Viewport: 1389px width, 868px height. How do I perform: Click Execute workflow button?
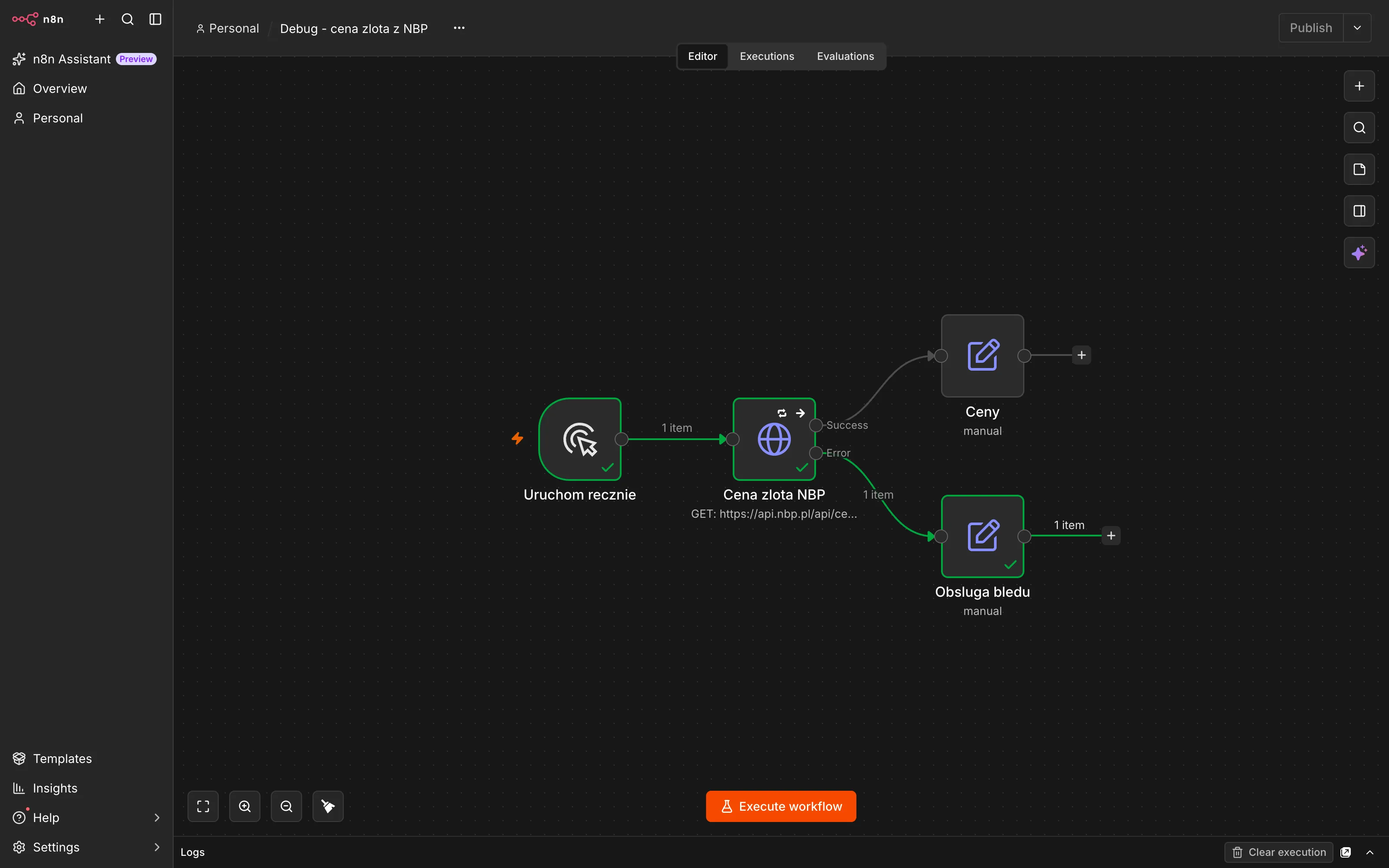click(x=781, y=806)
